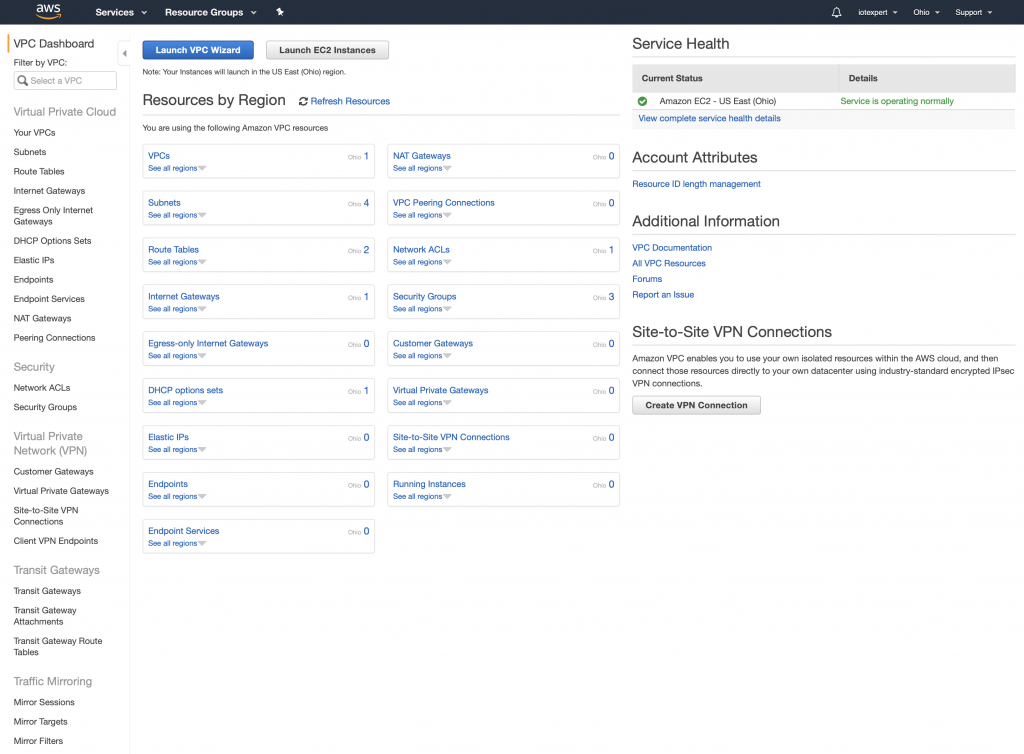Open sidebar Endpoint Services item
Image resolution: width=1024 pixels, height=754 pixels.
(49, 299)
